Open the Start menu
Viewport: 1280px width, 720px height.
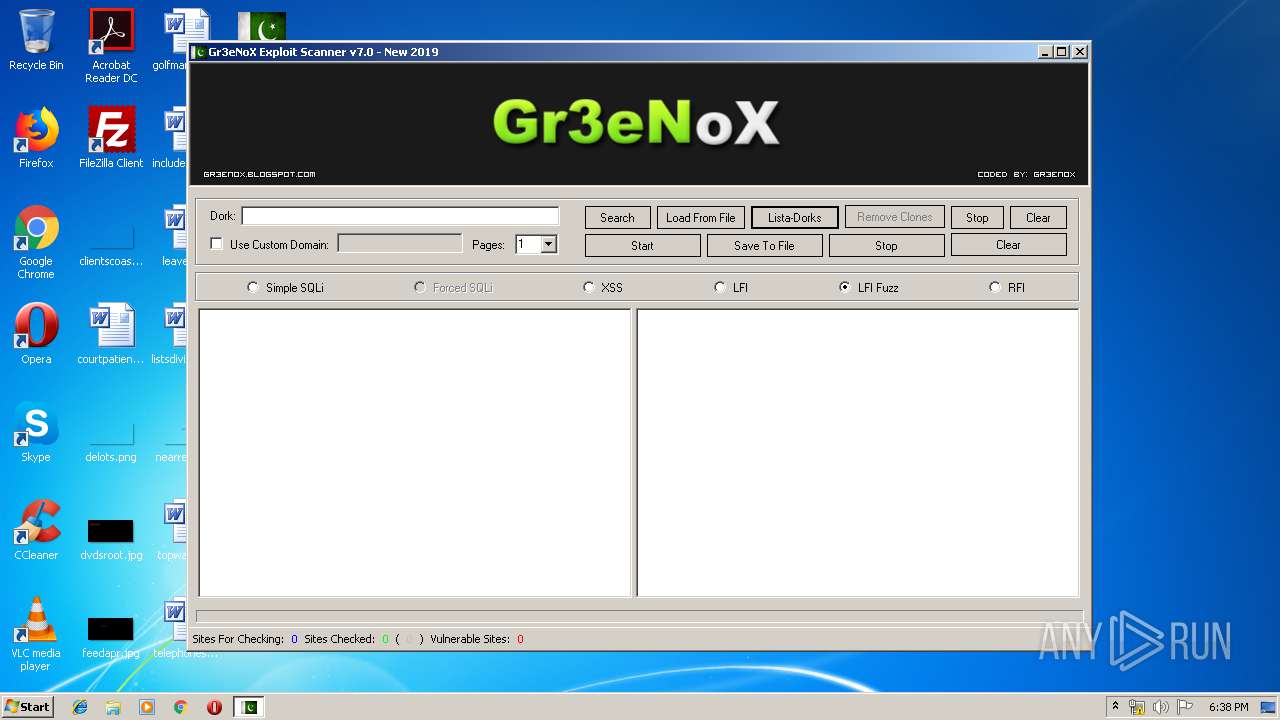point(27,707)
